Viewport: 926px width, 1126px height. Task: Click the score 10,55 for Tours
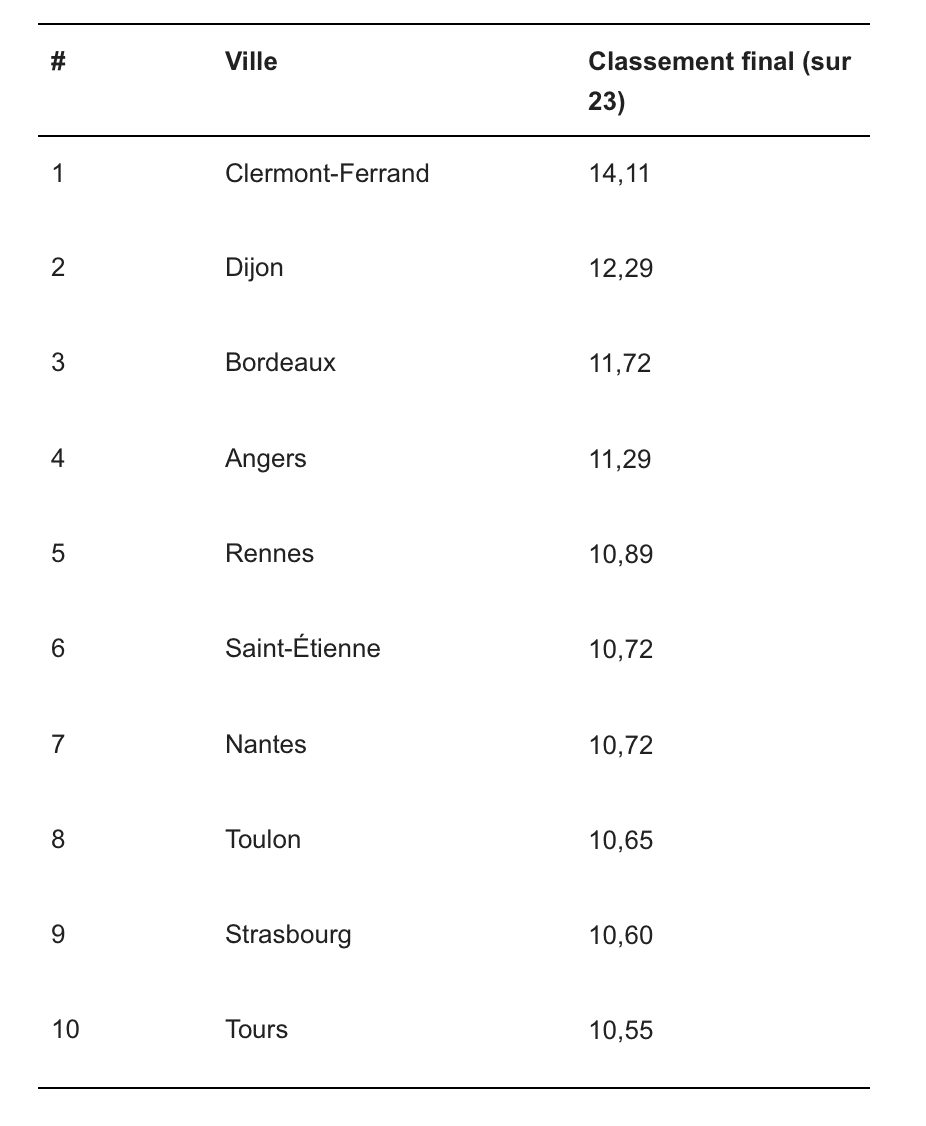[x=621, y=1030]
